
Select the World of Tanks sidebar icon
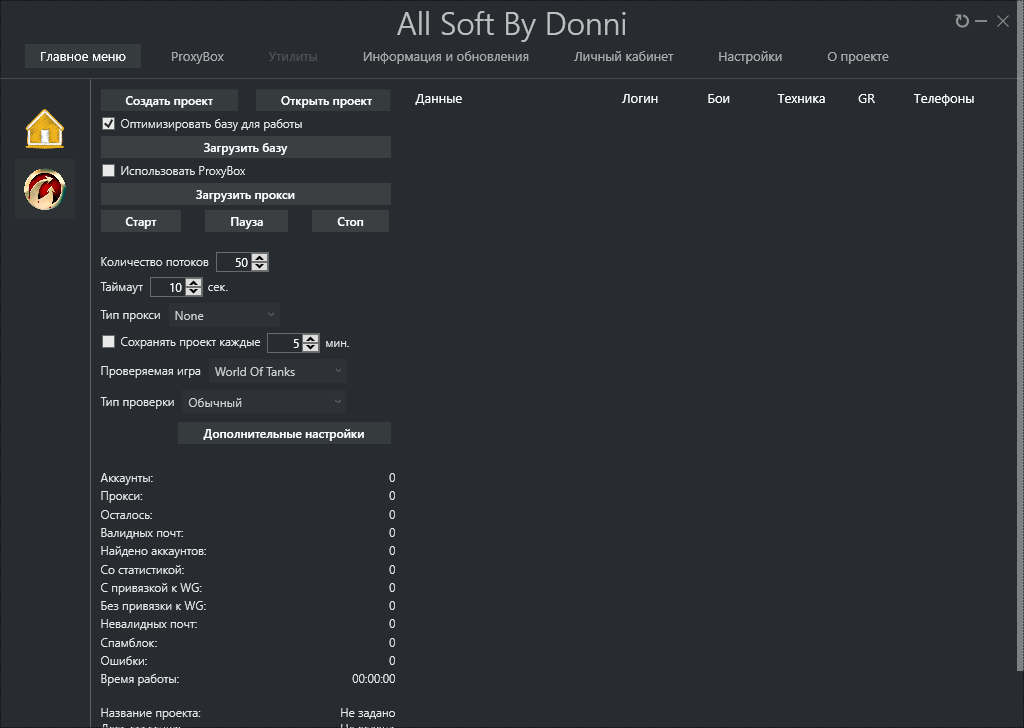pyautogui.click(x=45, y=189)
